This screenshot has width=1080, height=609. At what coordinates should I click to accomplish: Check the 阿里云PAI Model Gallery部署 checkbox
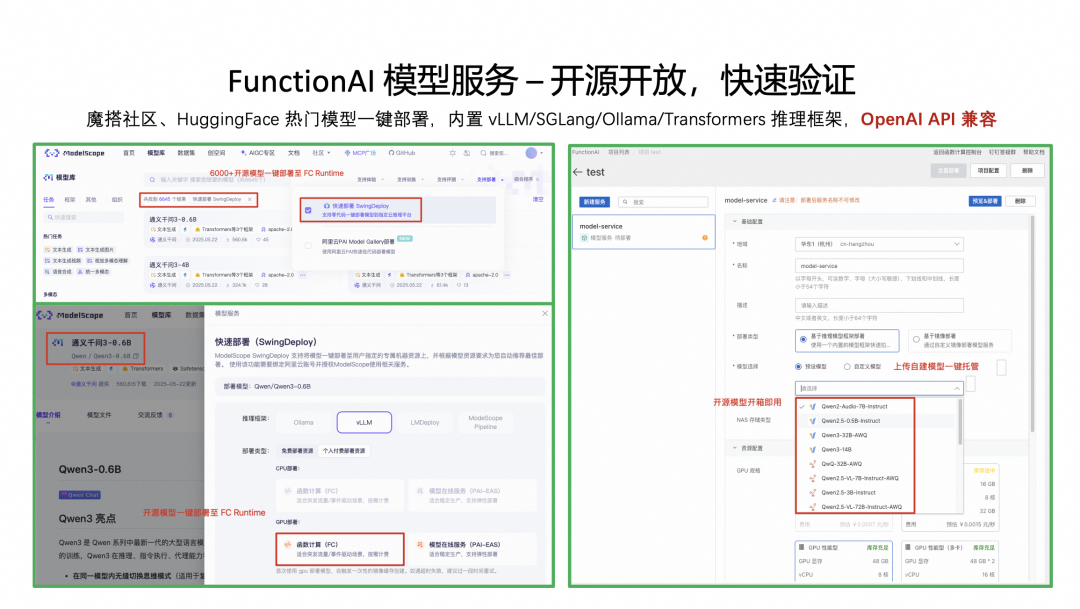[308, 245]
